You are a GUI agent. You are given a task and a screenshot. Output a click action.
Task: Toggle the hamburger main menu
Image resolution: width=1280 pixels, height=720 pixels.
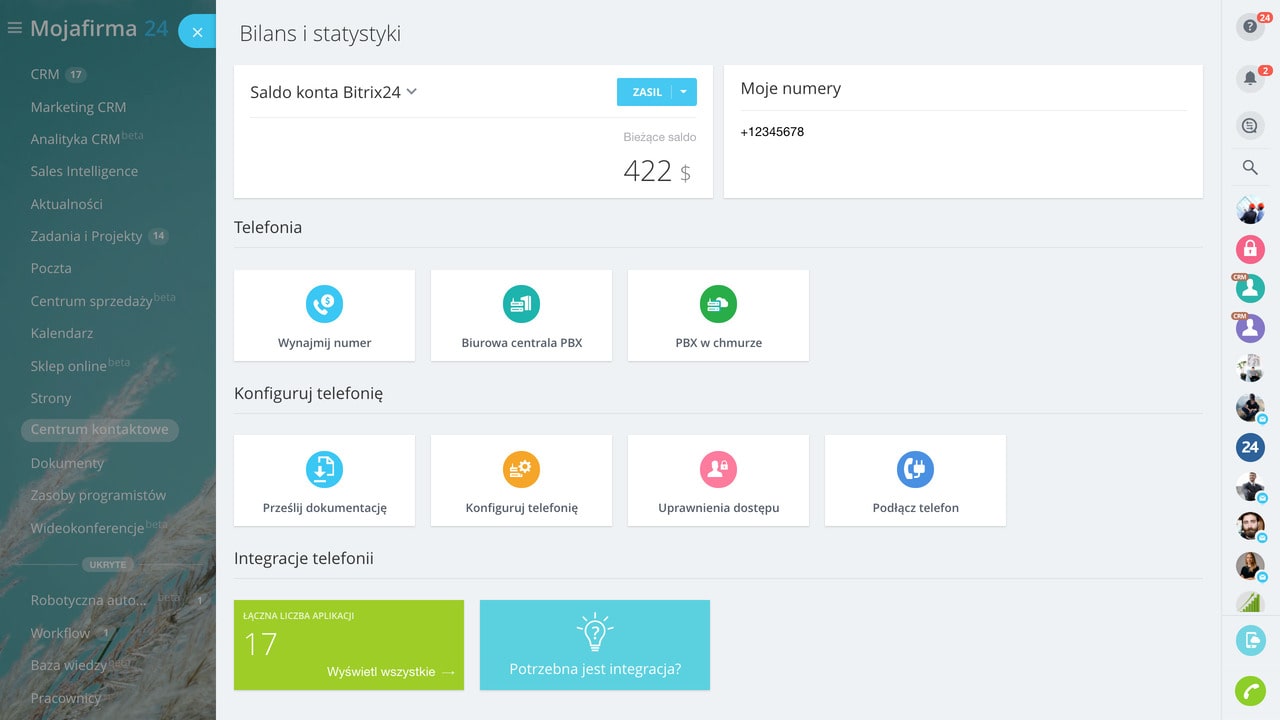14,29
